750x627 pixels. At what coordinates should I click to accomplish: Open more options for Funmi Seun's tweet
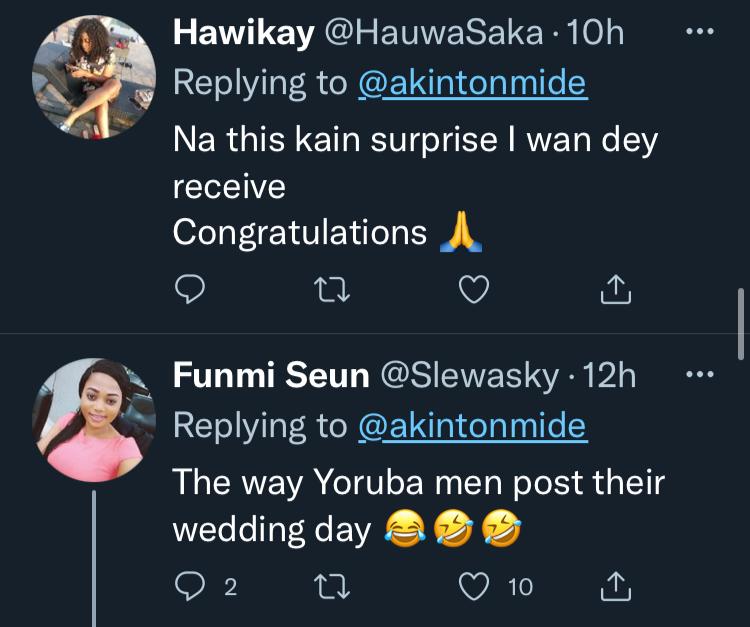699,377
